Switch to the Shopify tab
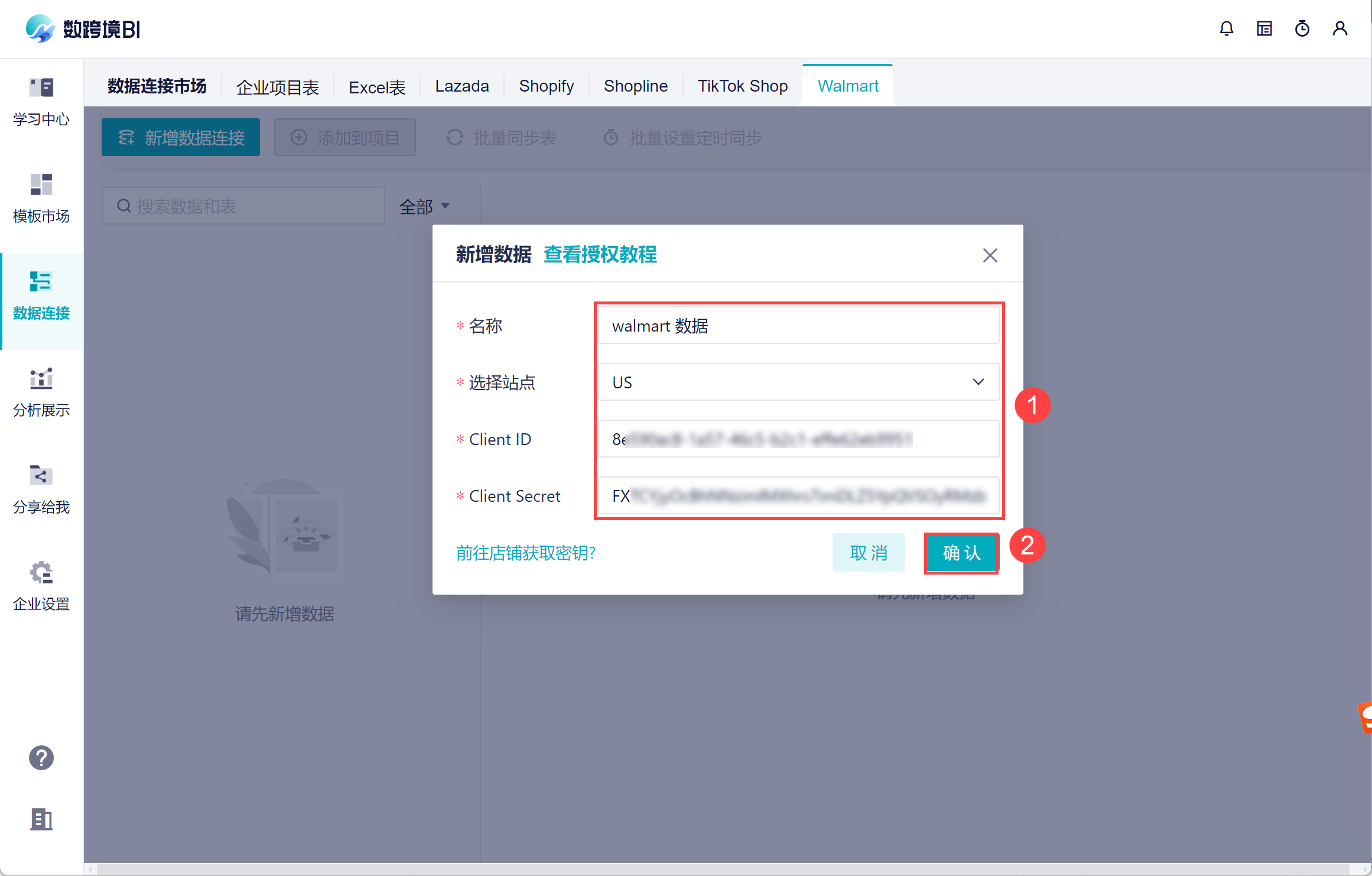This screenshot has width=1372, height=876. point(546,86)
